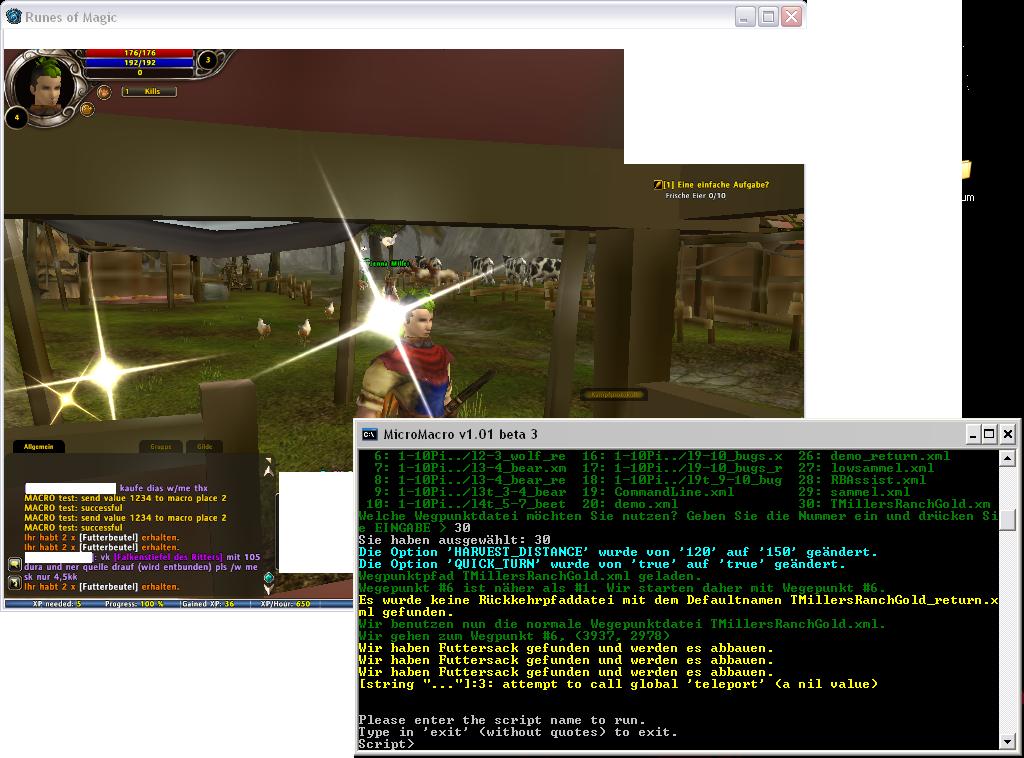Open the MicroMacro window system menu icon
Viewport: 1024px width, 758px height.
click(x=369, y=434)
